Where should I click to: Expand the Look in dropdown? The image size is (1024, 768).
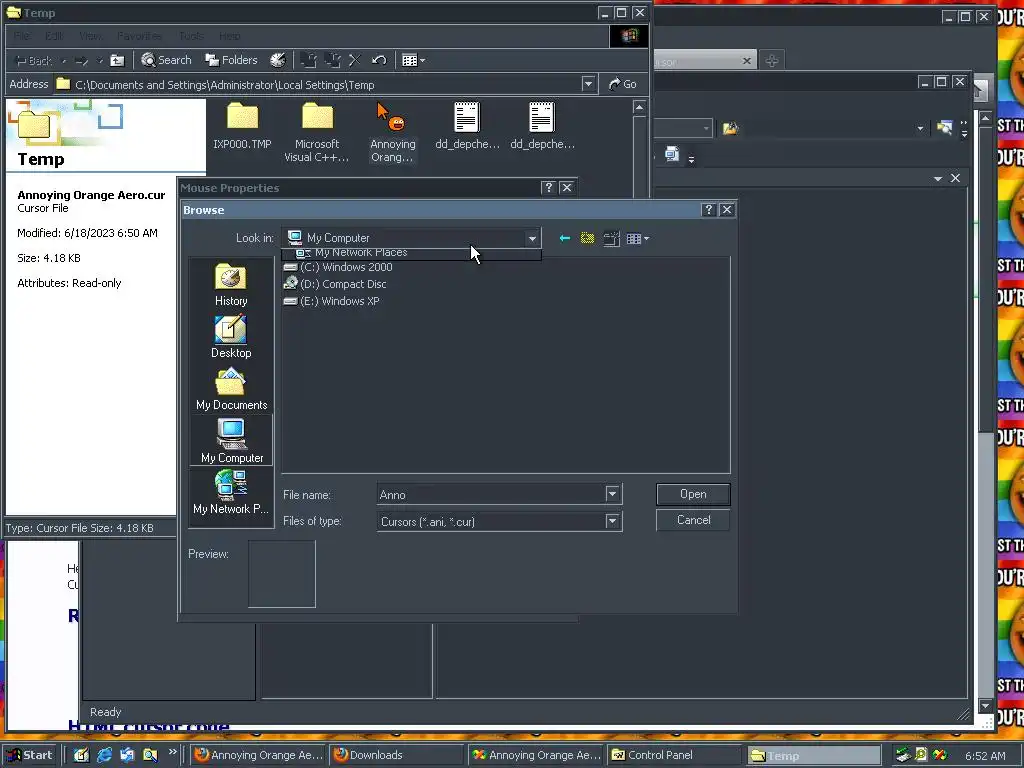[x=532, y=238]
